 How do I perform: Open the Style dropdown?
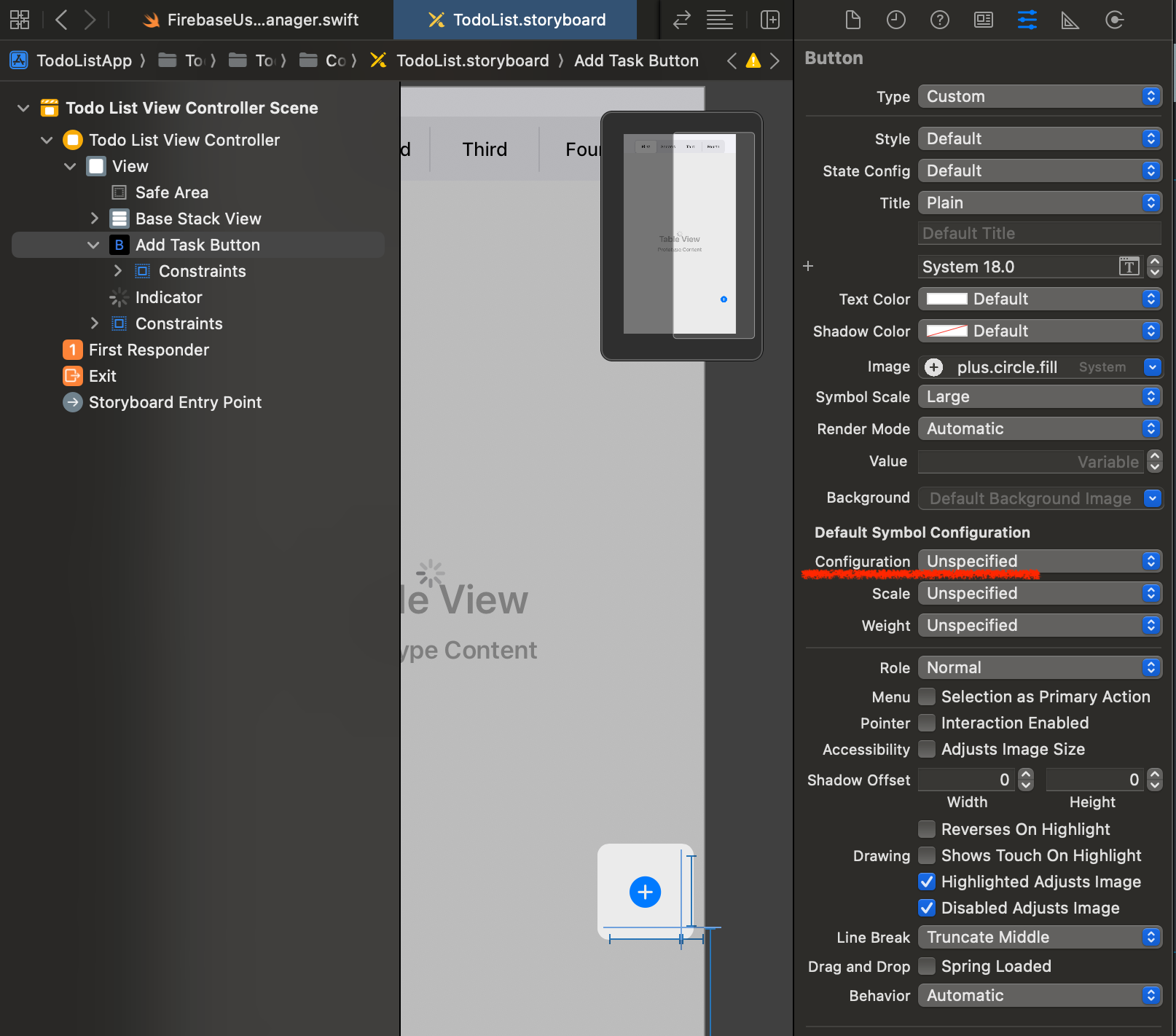pos(1040,138)
